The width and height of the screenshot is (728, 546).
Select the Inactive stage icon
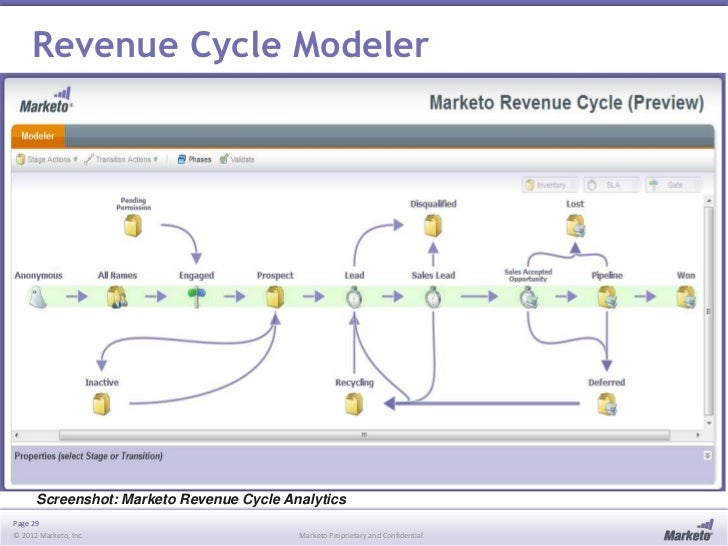tap(101, 404)
